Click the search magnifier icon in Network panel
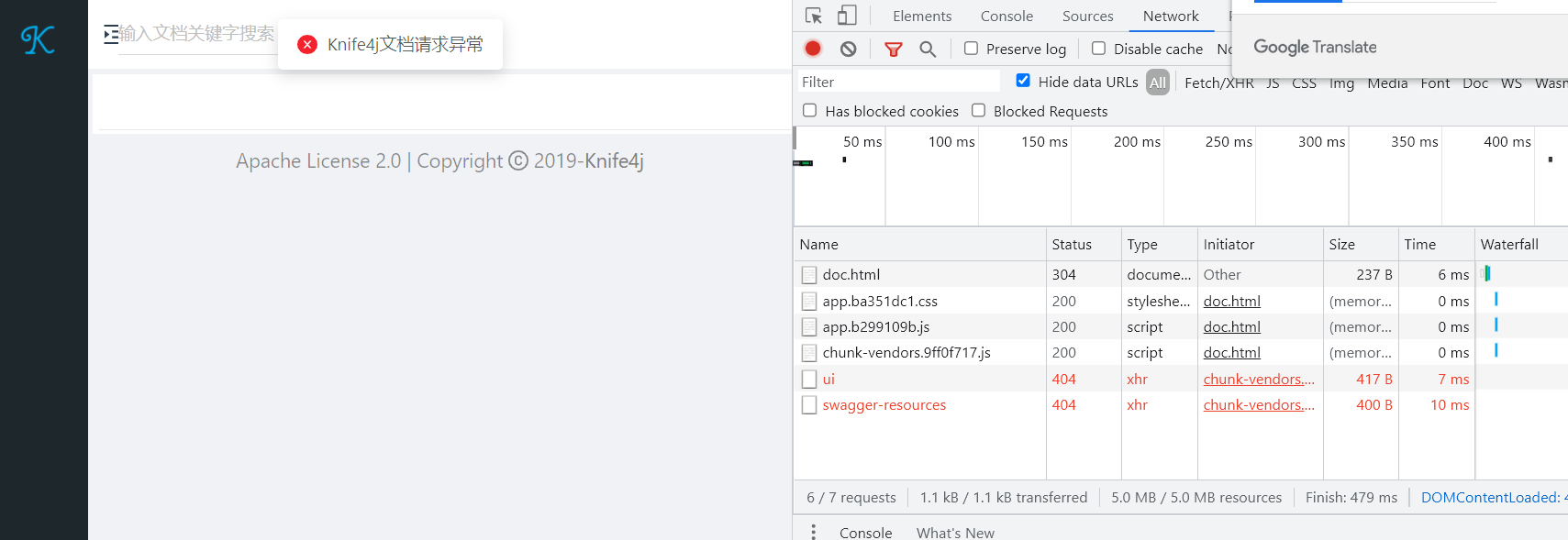 [927, 49]
